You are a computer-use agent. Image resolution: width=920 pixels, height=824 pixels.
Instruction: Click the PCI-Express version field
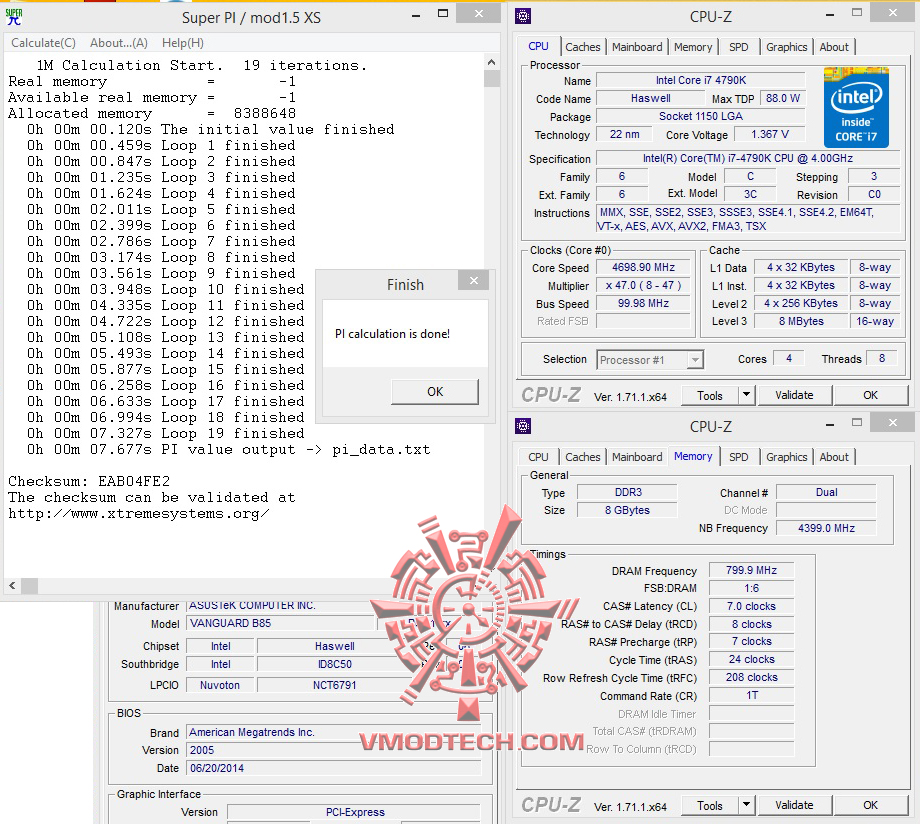[354, 812]
